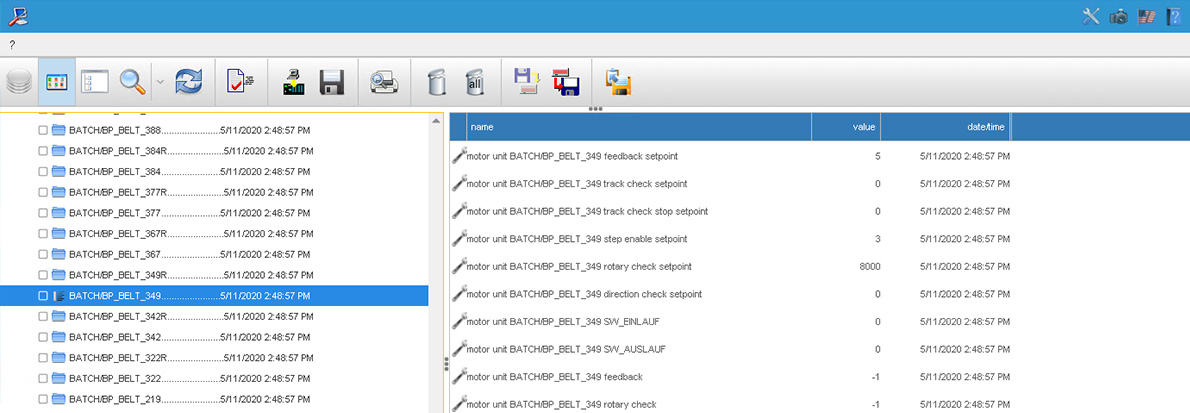Click the purple floppy disk export icon
The image size is (1190, 413).
[x=527, y=81]
